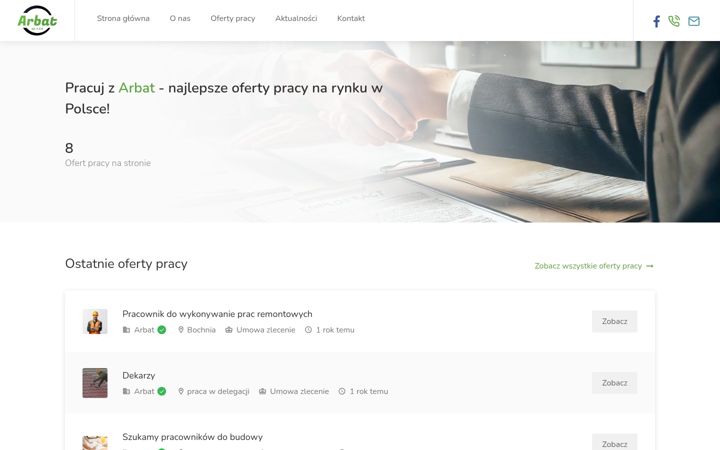Click Arbat company in Dekarzy row
The height and width of the screenshot is (450, 720).
pos(144,392)
